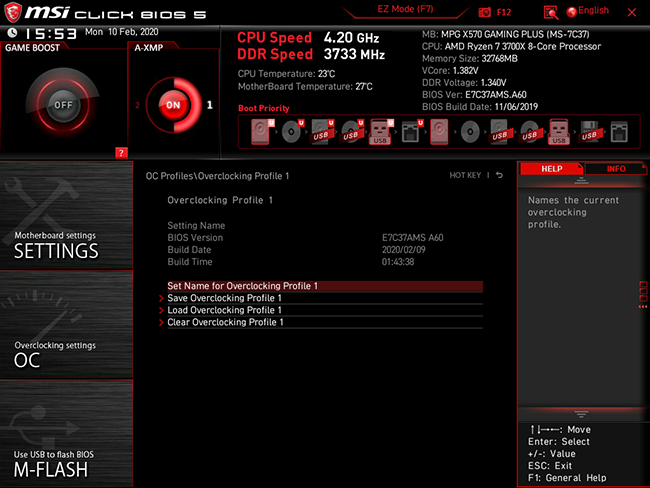The height and width of the screenshot is (488, 650).
Task: Click the clock icon next to the time
Action: pyautogui.click(x=12, y=32)
